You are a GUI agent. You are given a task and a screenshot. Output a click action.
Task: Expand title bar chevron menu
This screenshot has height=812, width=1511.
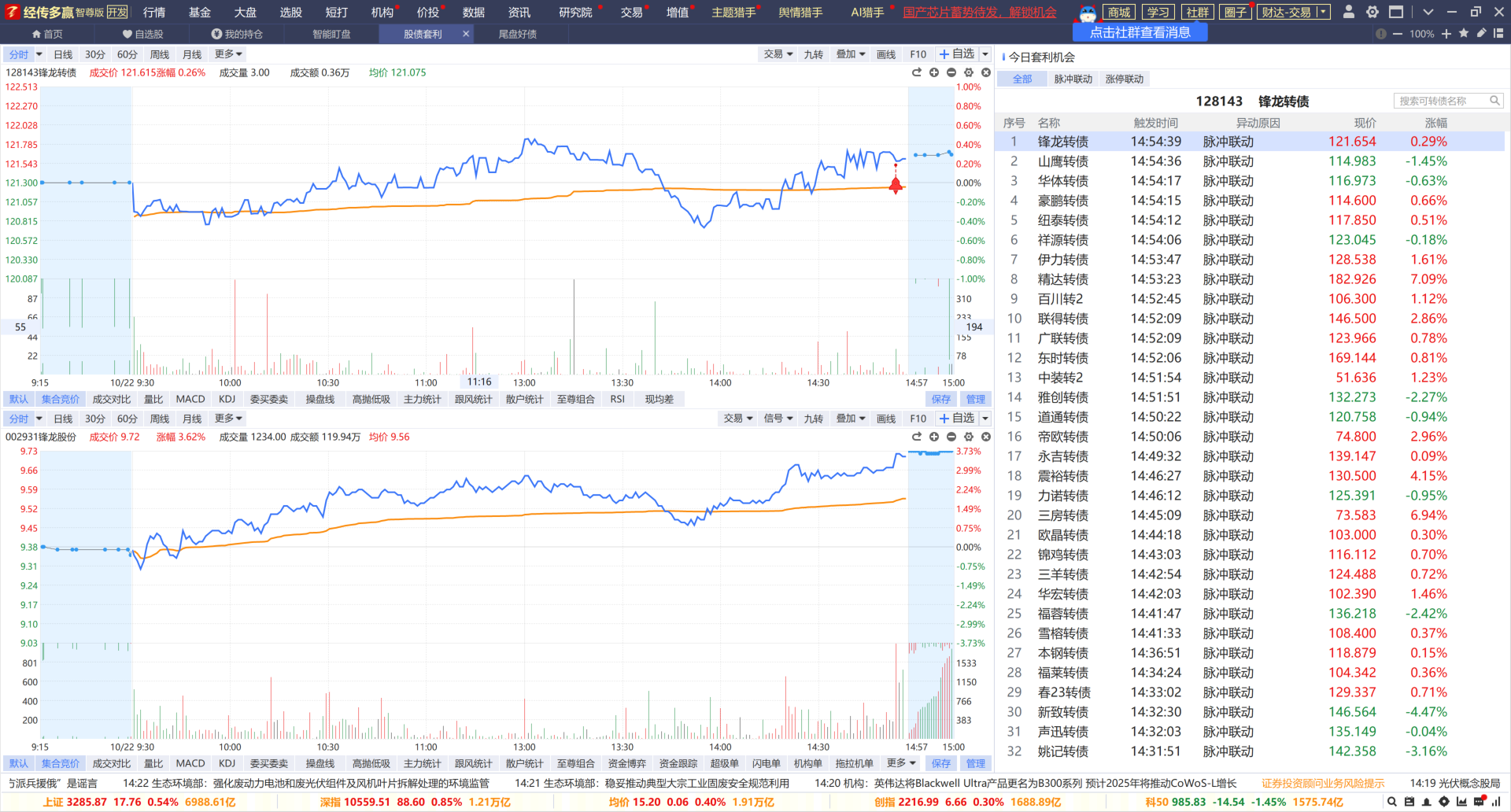click(x=1428, y=12)
